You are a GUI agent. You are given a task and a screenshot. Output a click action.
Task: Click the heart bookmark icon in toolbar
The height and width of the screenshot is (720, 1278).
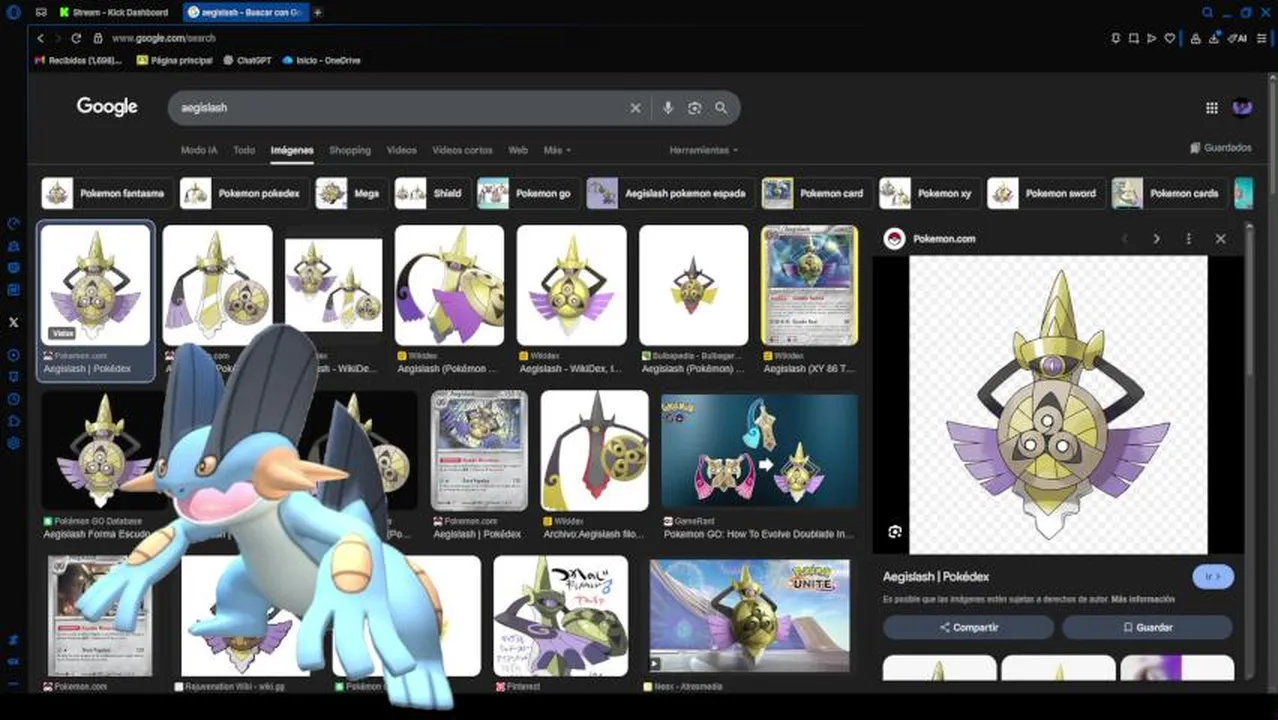(1169, 38)
